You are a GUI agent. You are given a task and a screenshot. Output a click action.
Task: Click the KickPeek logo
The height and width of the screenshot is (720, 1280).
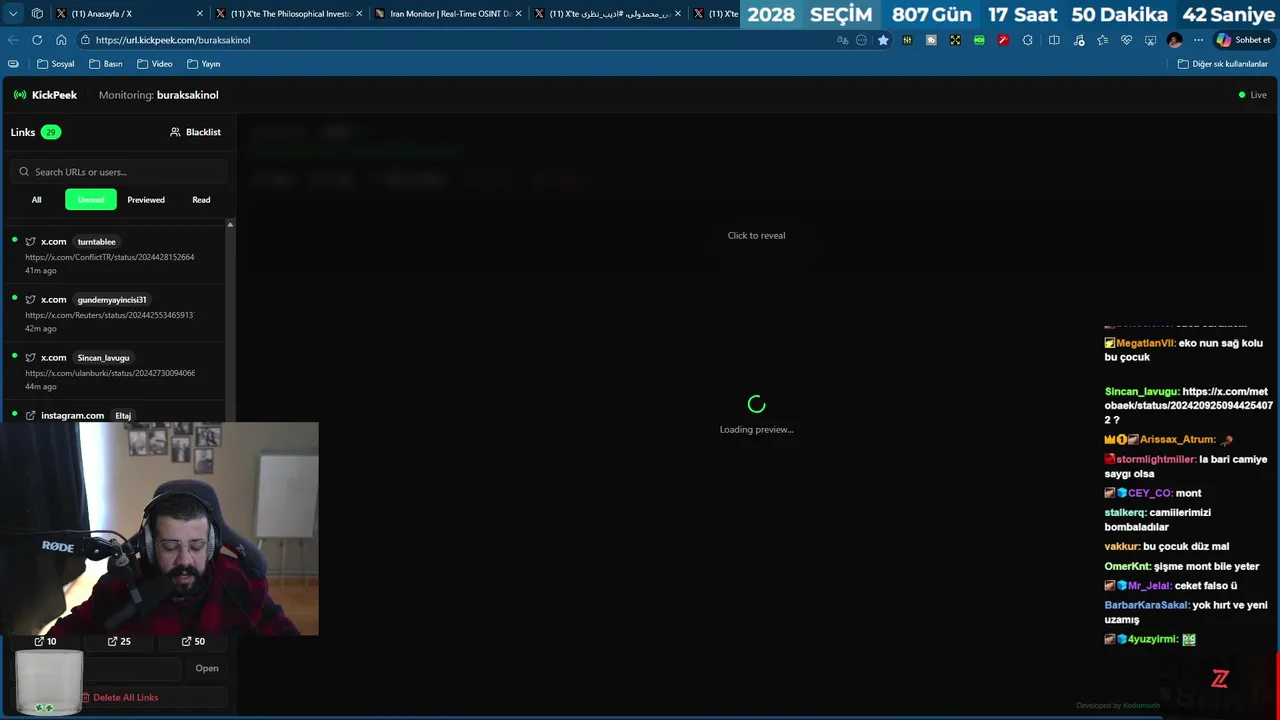pos(45,95)
